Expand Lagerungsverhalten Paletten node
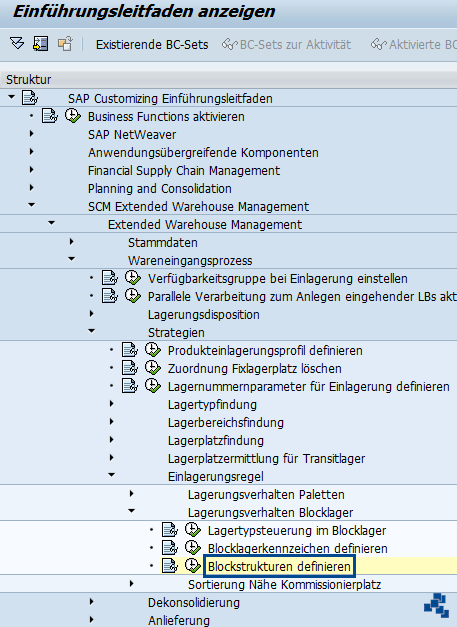The width and height of the screenshot is (457, 627). (x=132, y=493)
